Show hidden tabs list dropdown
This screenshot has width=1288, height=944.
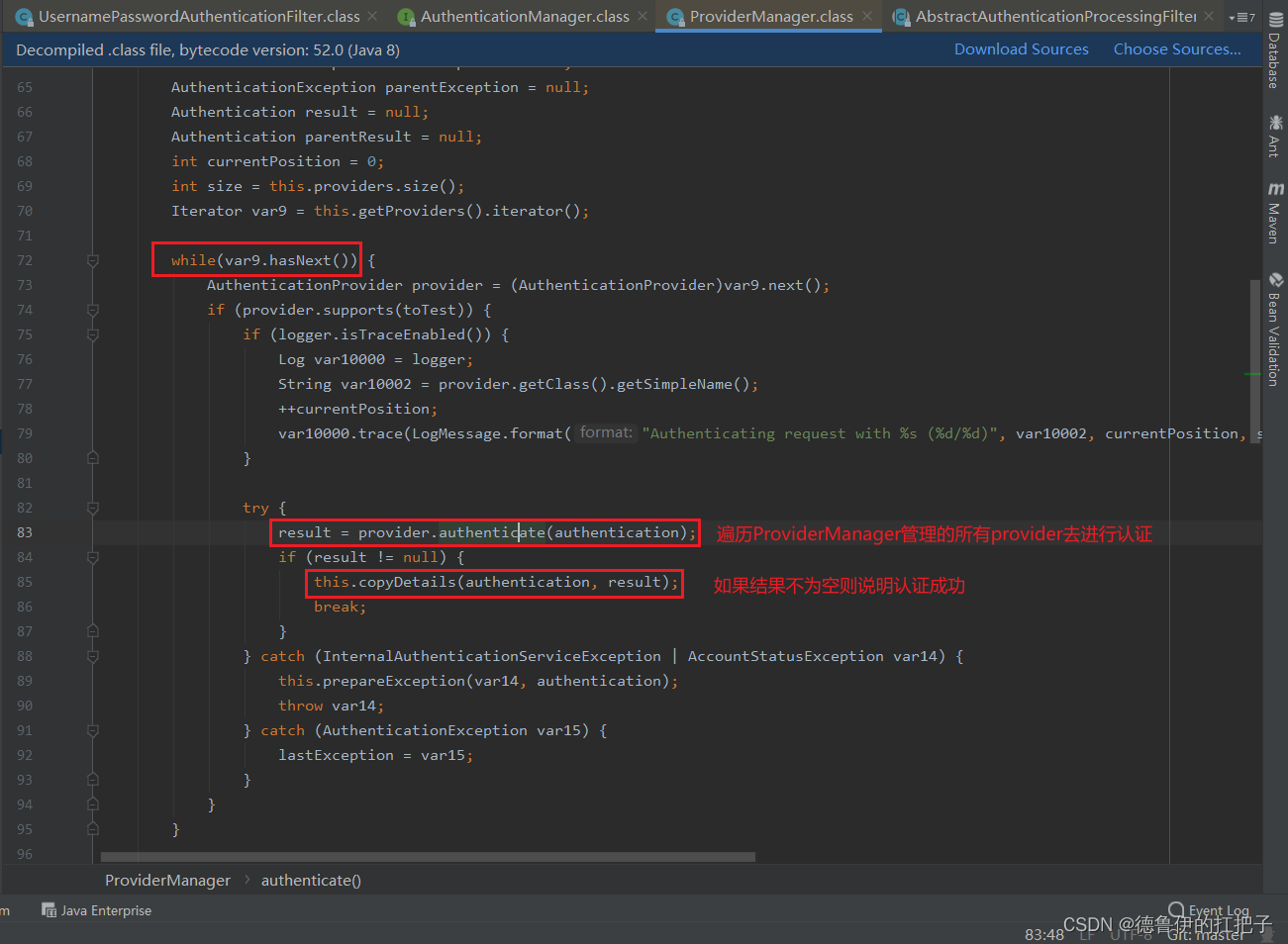click(x=1241, y=17)
